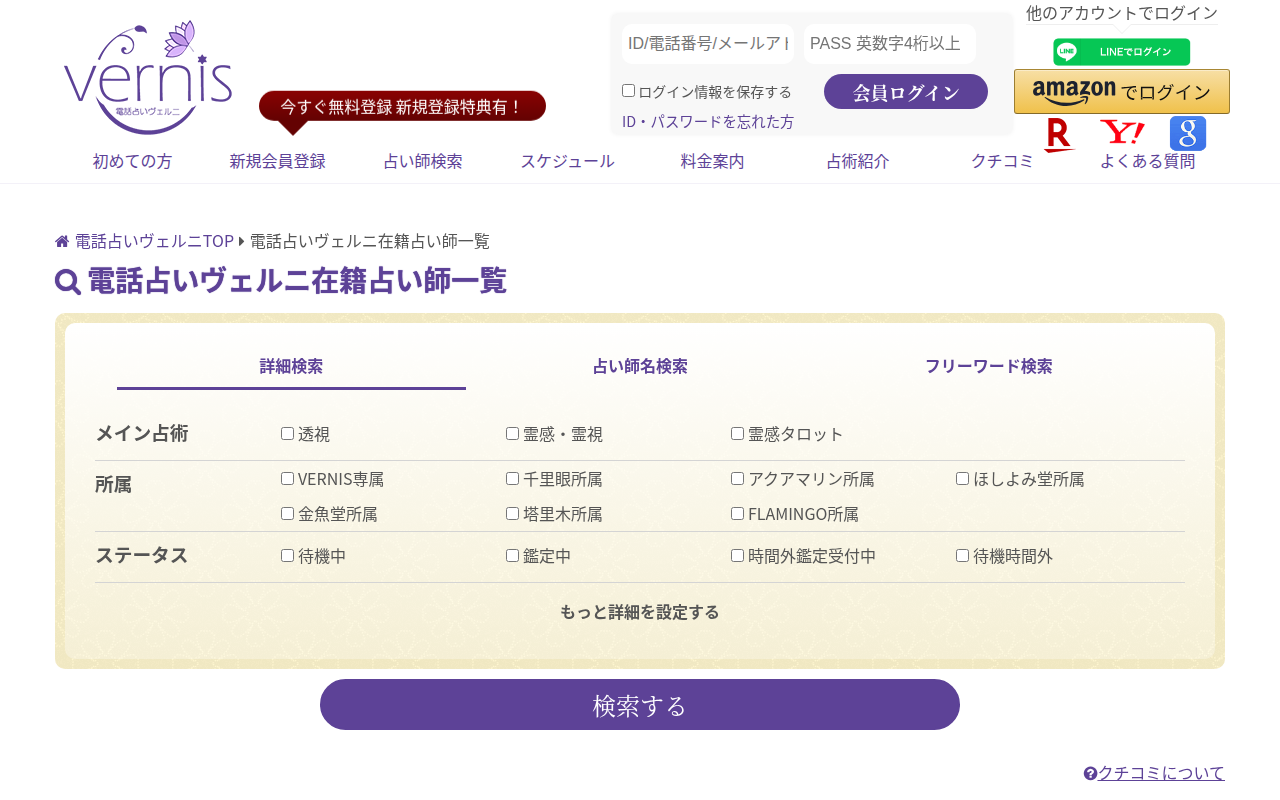Enable the 待機時間外 checkbox
Screen dimensions: 1280x800
[962, 555]
